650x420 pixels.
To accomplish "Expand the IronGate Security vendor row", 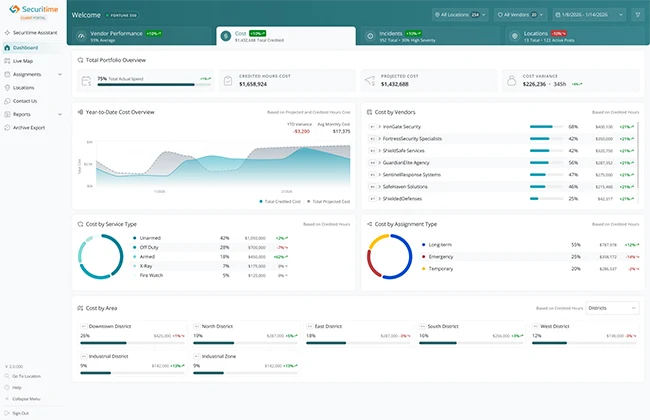I will [x=379, y=127].
